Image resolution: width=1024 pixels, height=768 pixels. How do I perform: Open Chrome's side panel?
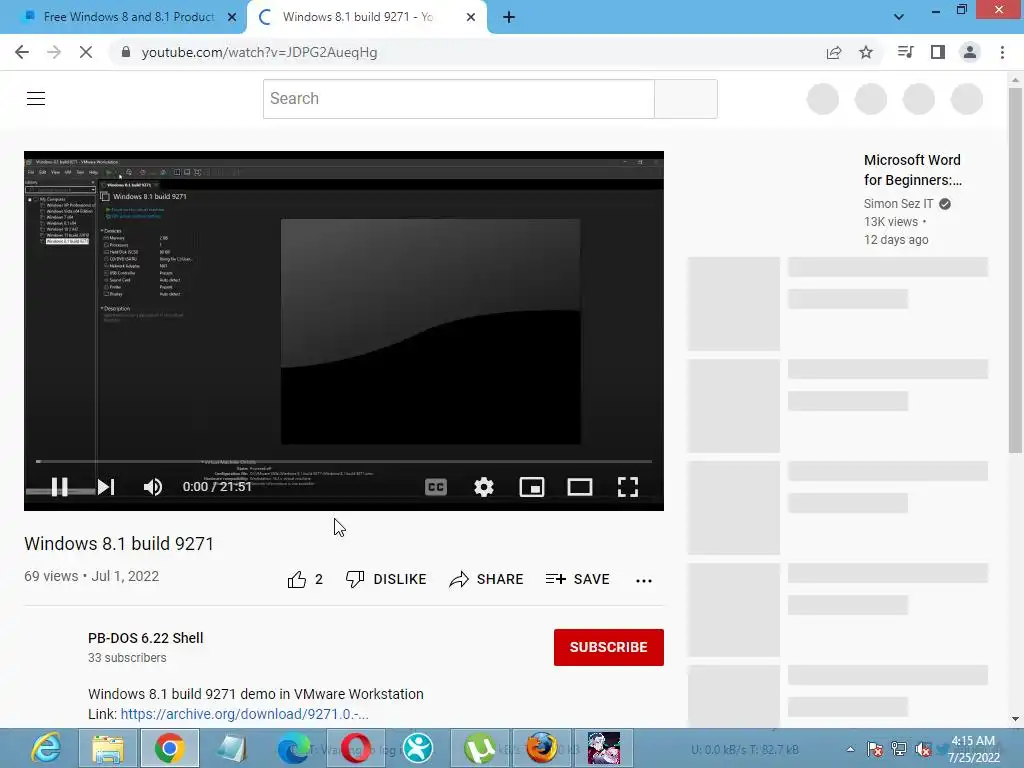pyautogui.click(x=938, y=52)
